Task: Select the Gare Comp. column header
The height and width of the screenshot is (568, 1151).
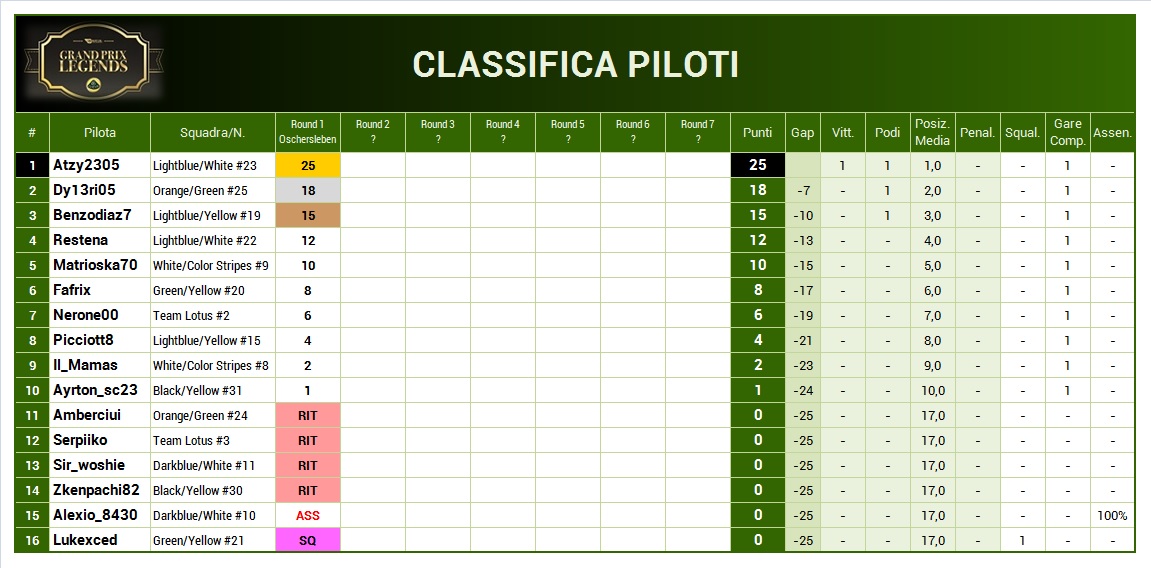Action: (x=1067, y=132)
